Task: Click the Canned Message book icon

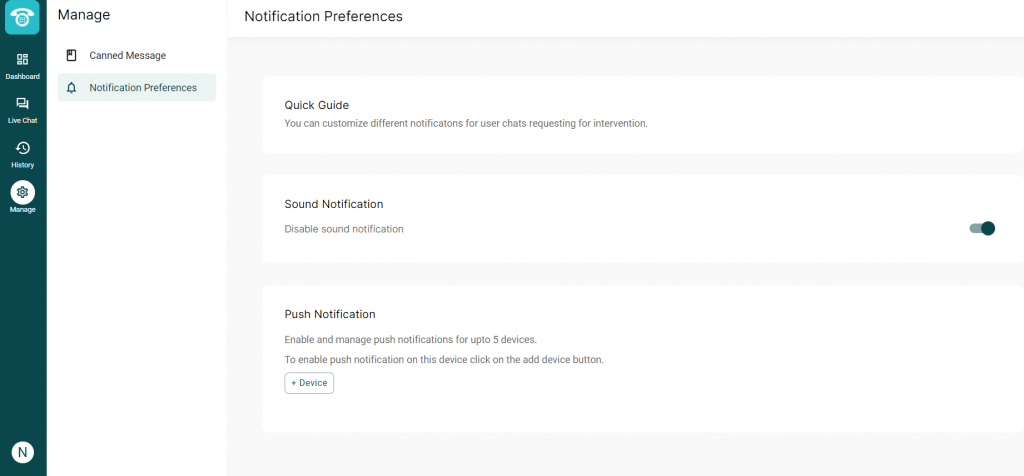Action: [71, 56]
